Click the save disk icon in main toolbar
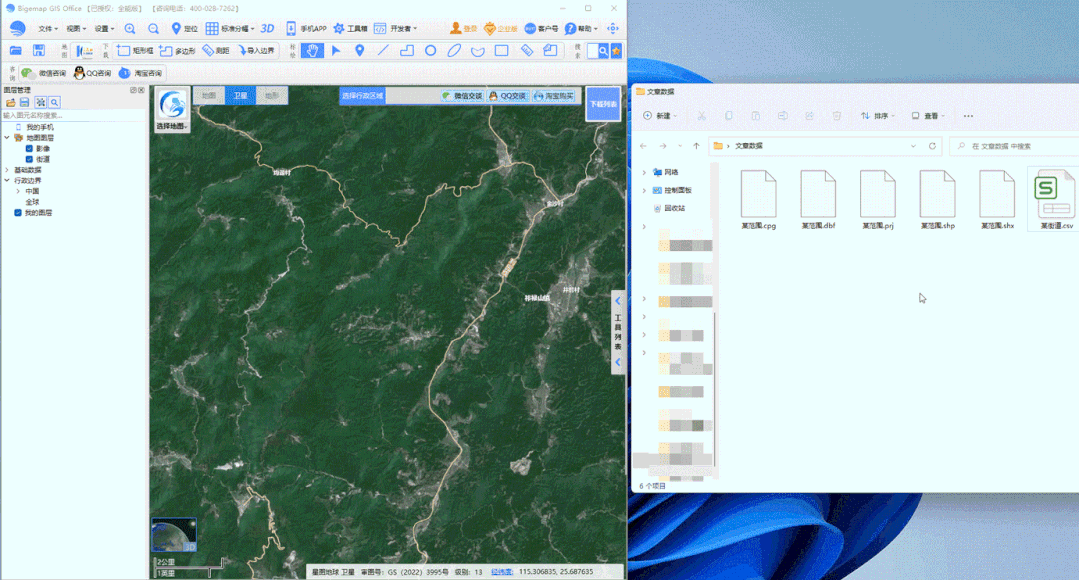 (39, 51)
